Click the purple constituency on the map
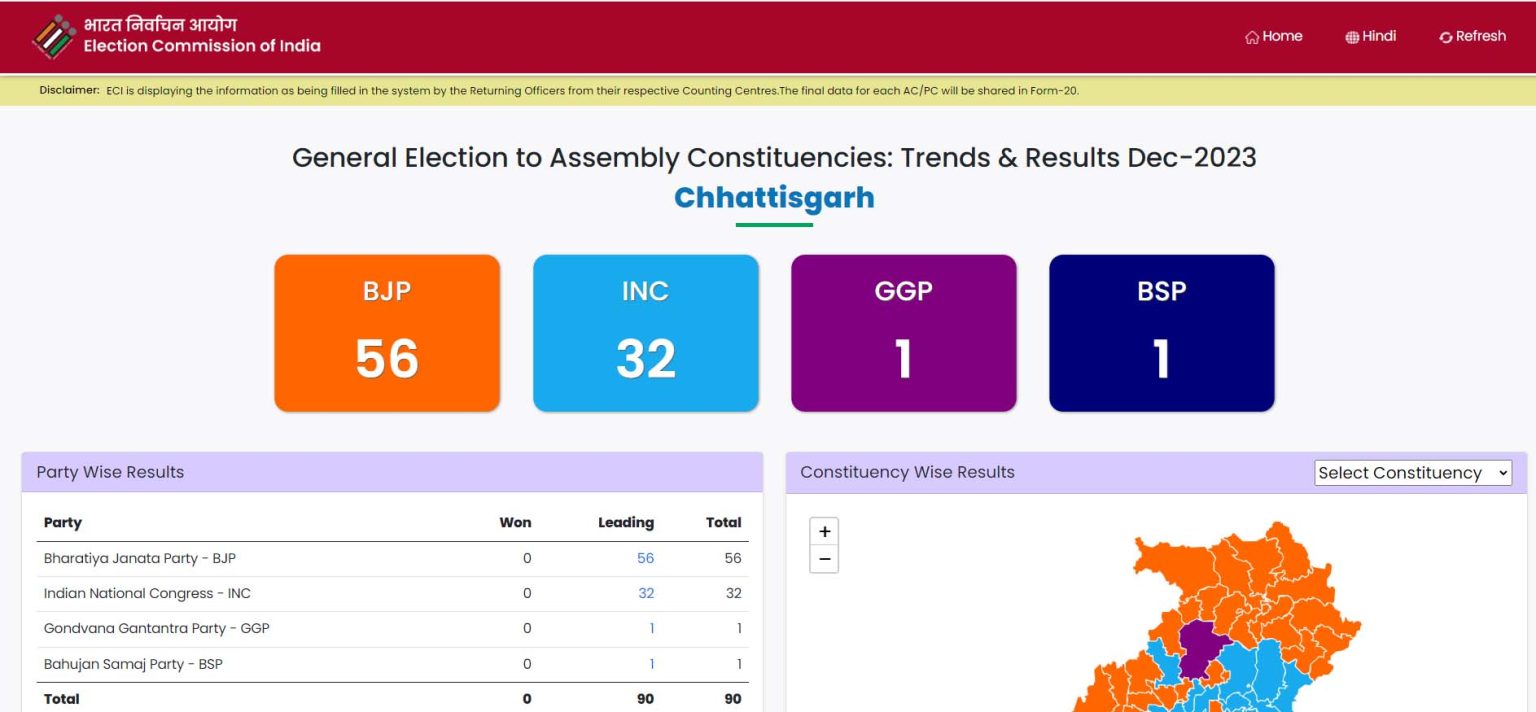Screen dimensions: 1536x712 pos(1203,647)
